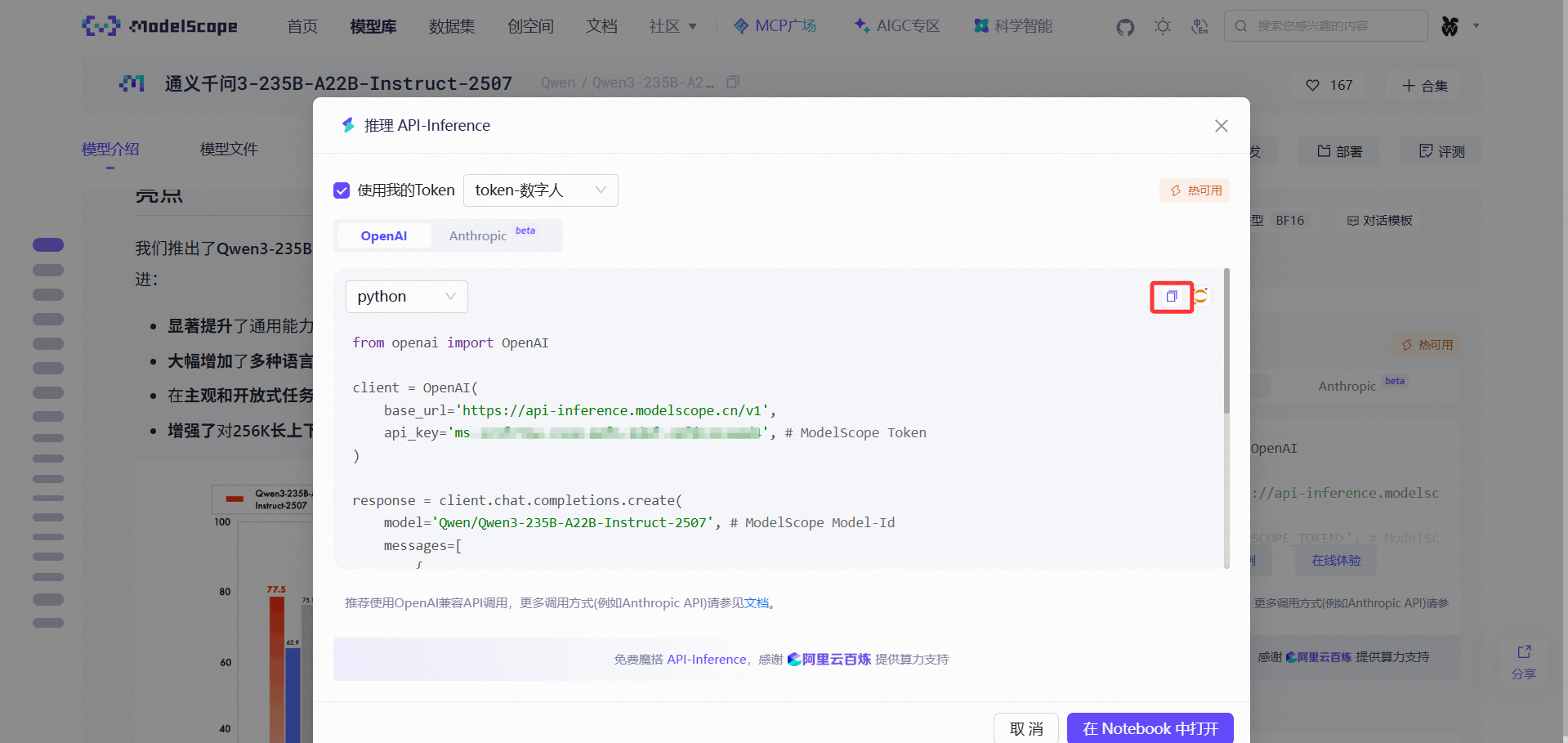
Task: Click the 部署 button
Action: click(x=1339, y=151)
